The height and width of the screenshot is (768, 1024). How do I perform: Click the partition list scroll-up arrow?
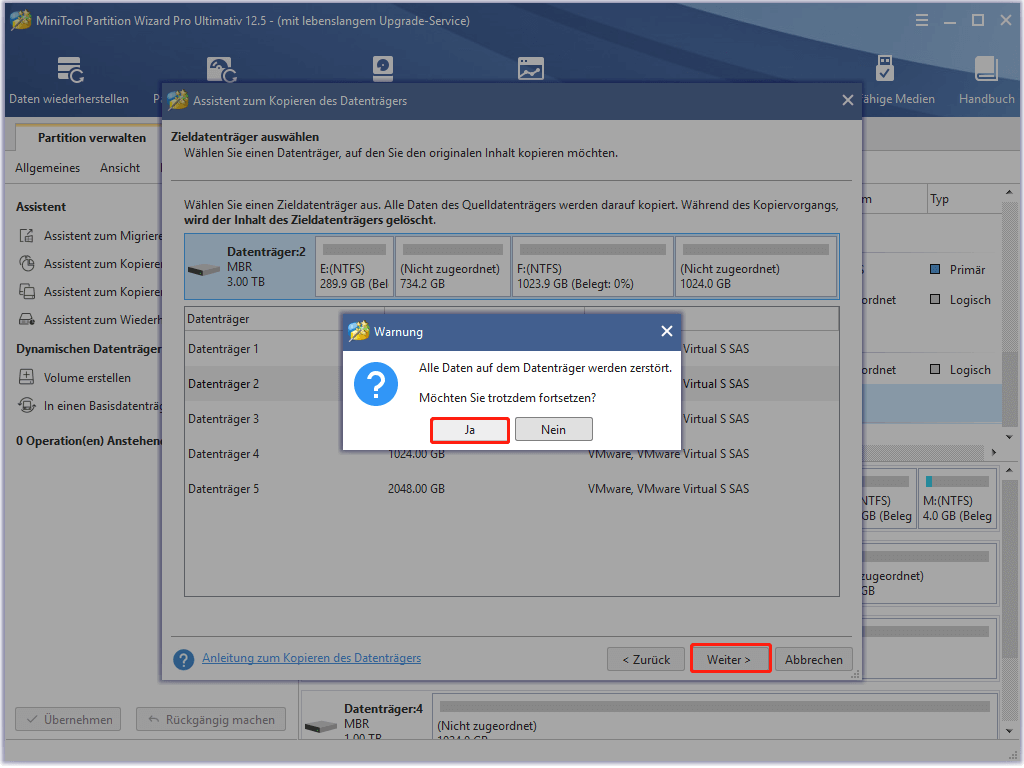point(1009,193)
